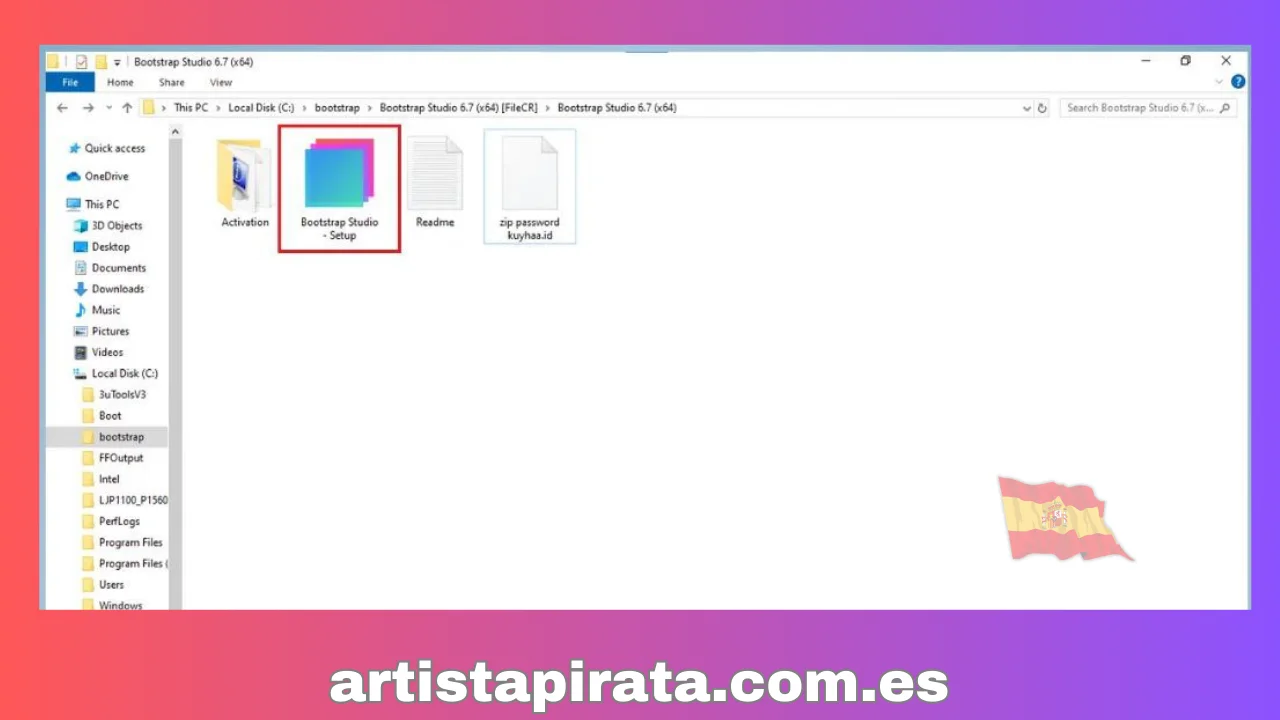Select the bootstrap folder in tree

pyautogui.click(x=107, y=437)
